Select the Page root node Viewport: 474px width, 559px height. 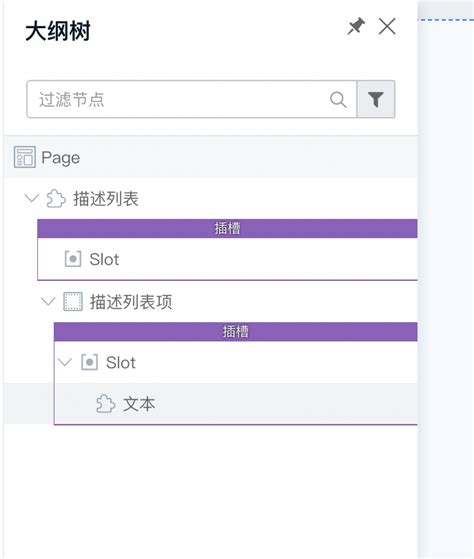(211, 157)
